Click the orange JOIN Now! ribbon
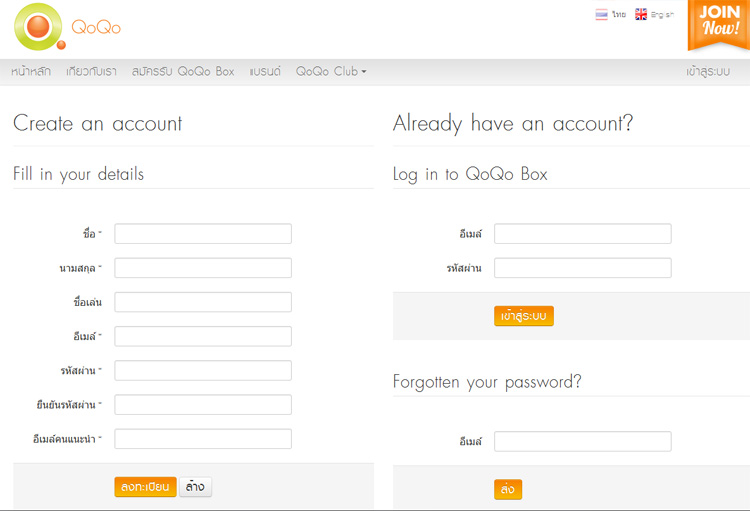The width and height of the screenshot is (750, 511). point(718,24)
